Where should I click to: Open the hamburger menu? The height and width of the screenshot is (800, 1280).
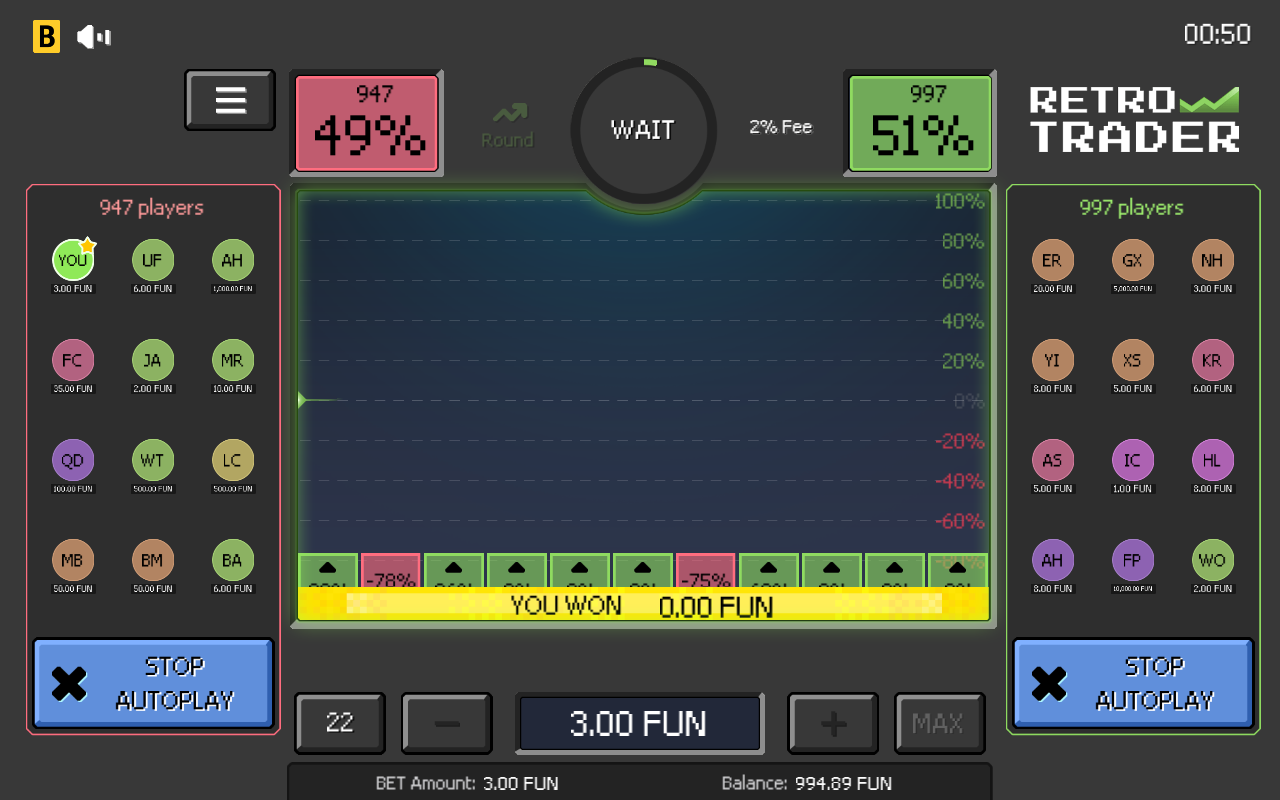230,100
